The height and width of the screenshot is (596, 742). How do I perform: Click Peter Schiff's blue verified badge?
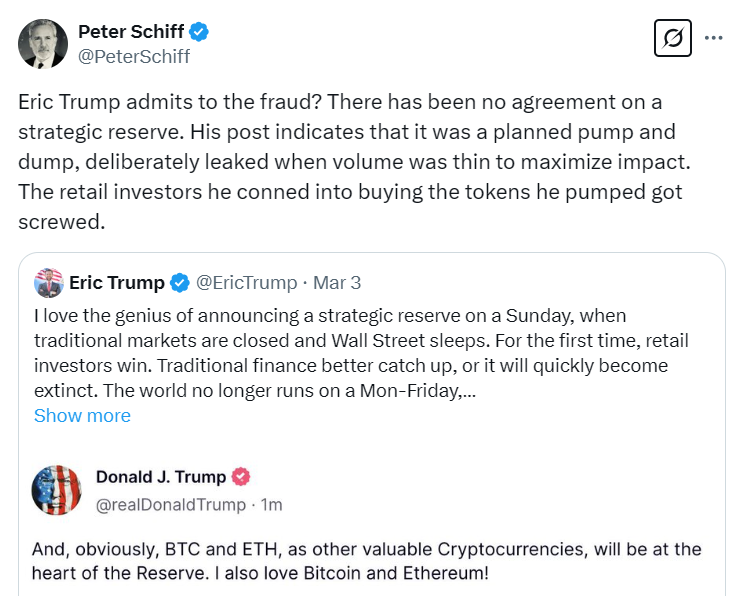(x=200, y=32)
